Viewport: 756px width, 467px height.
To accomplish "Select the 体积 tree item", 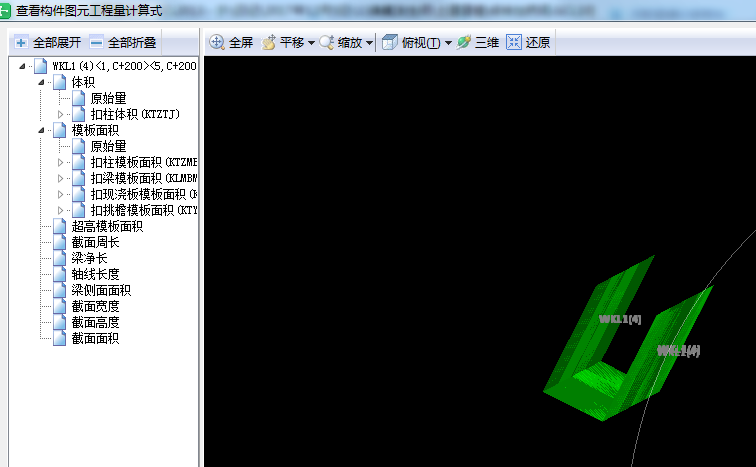I will click(x=83, y=82).
